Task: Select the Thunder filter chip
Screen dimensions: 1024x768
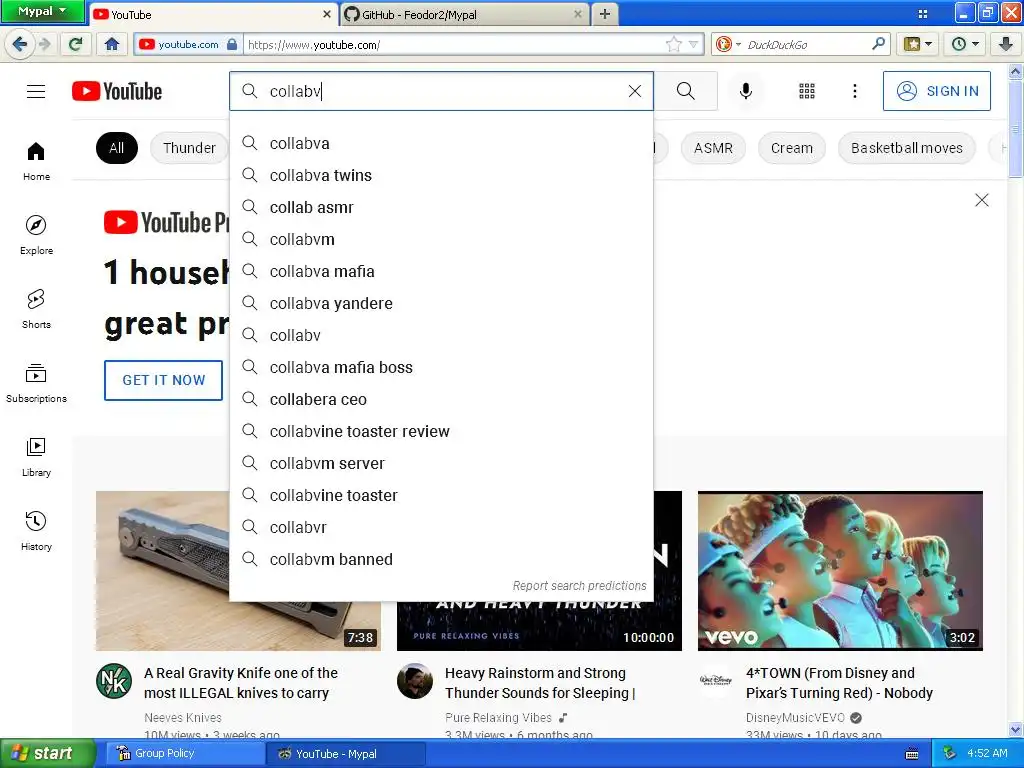Action: point(189,148)
